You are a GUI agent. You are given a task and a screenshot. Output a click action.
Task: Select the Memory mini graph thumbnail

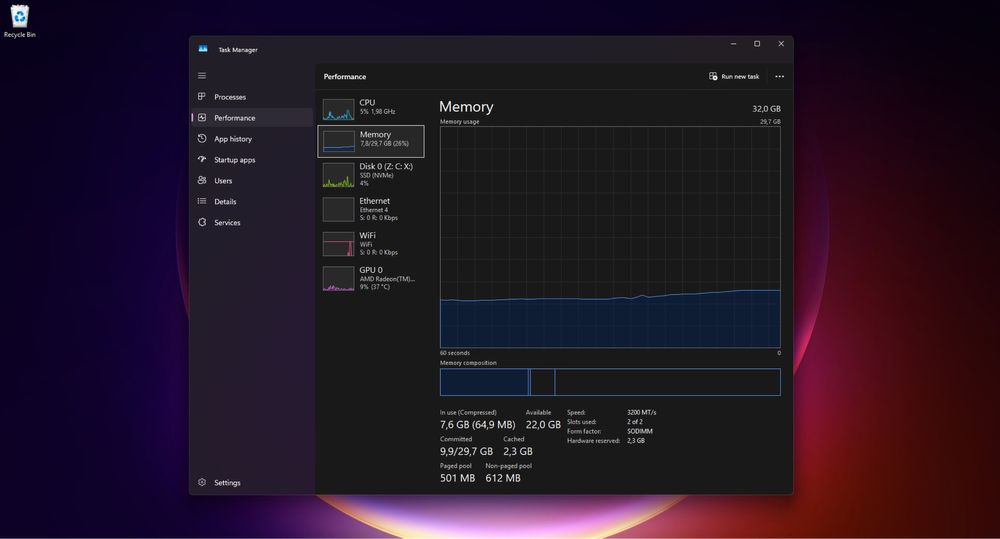339,141
